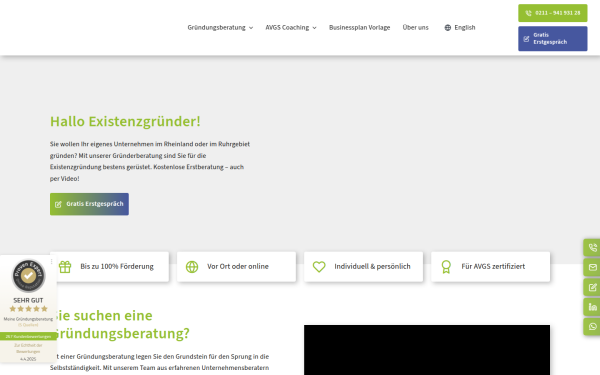Viewport: 600px width, 375px height.
Task: Click Zur Echtheit der Bewertungen link
Action: [28, 348]
